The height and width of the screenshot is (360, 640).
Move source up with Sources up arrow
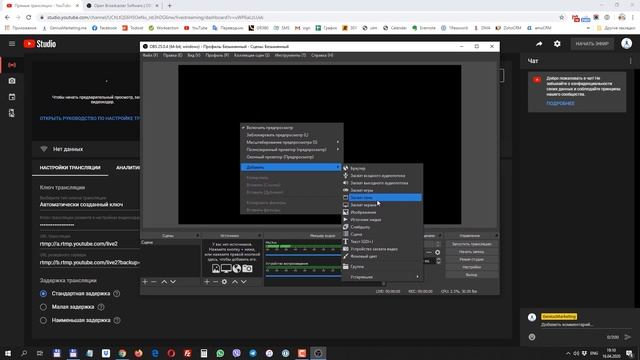235,282
